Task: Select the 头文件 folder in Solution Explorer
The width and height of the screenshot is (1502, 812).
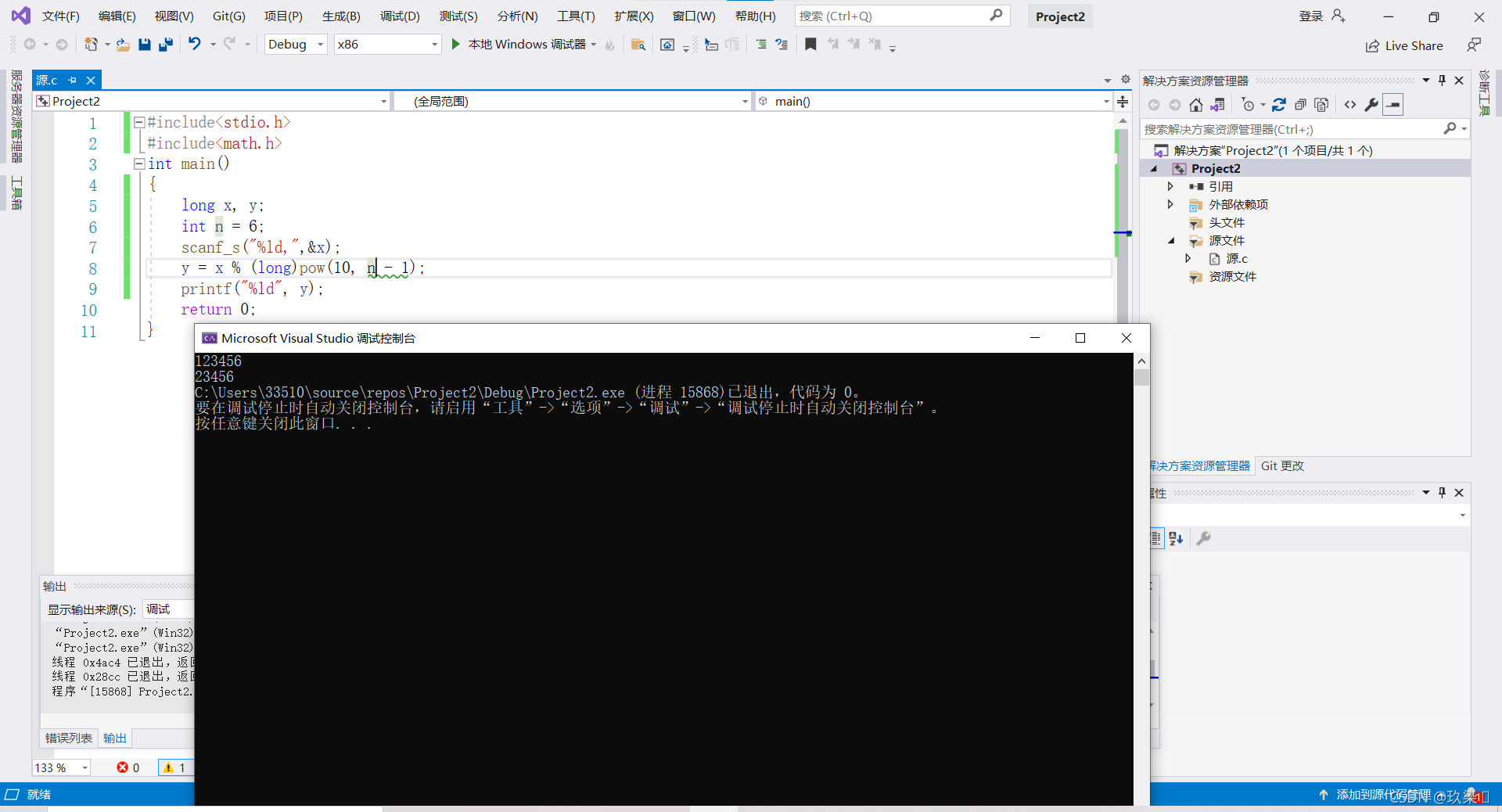Action: pos(1227,223)
